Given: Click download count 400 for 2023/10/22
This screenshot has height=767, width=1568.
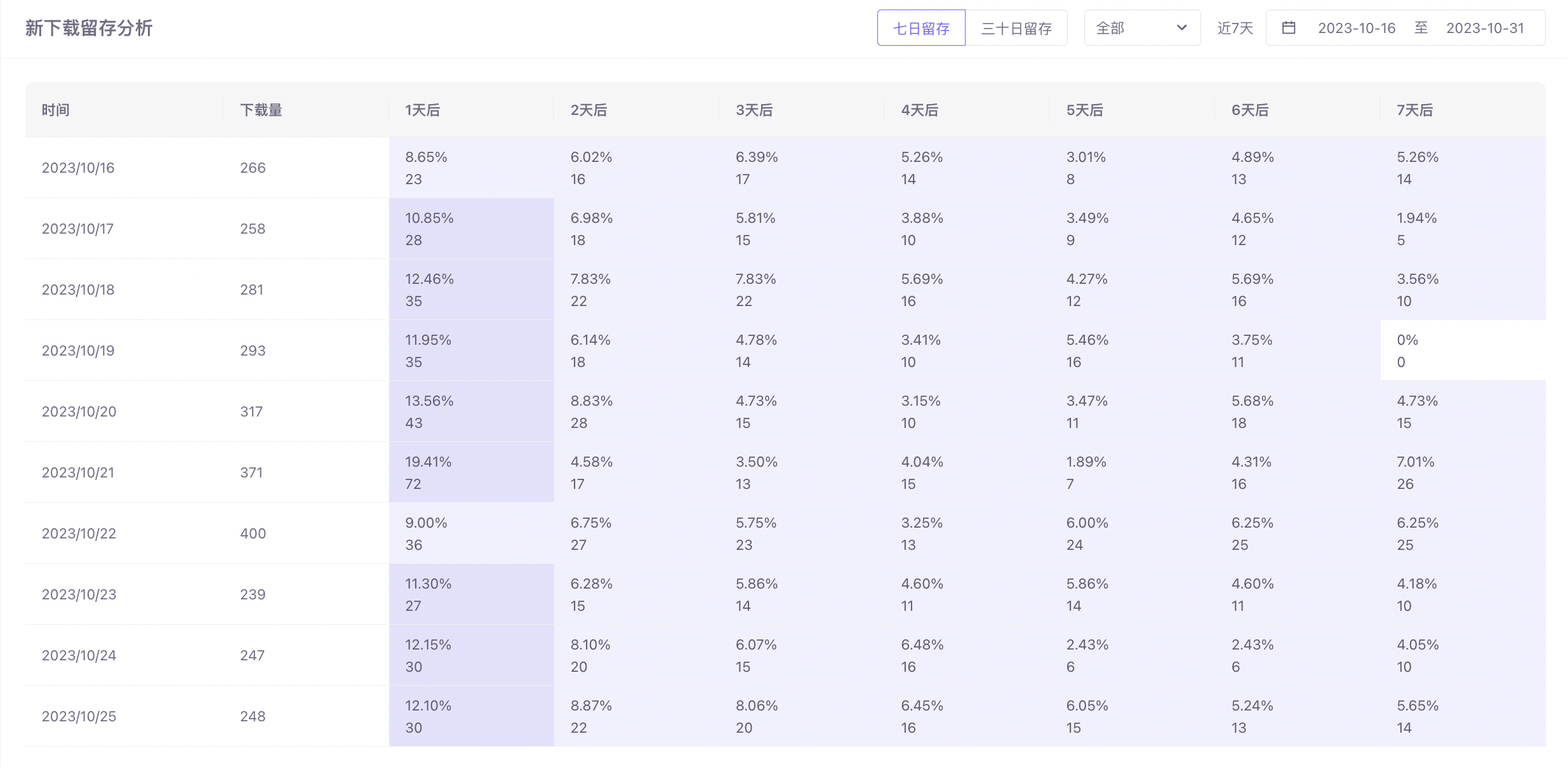Looking at the screenshot, I should 253,533.
